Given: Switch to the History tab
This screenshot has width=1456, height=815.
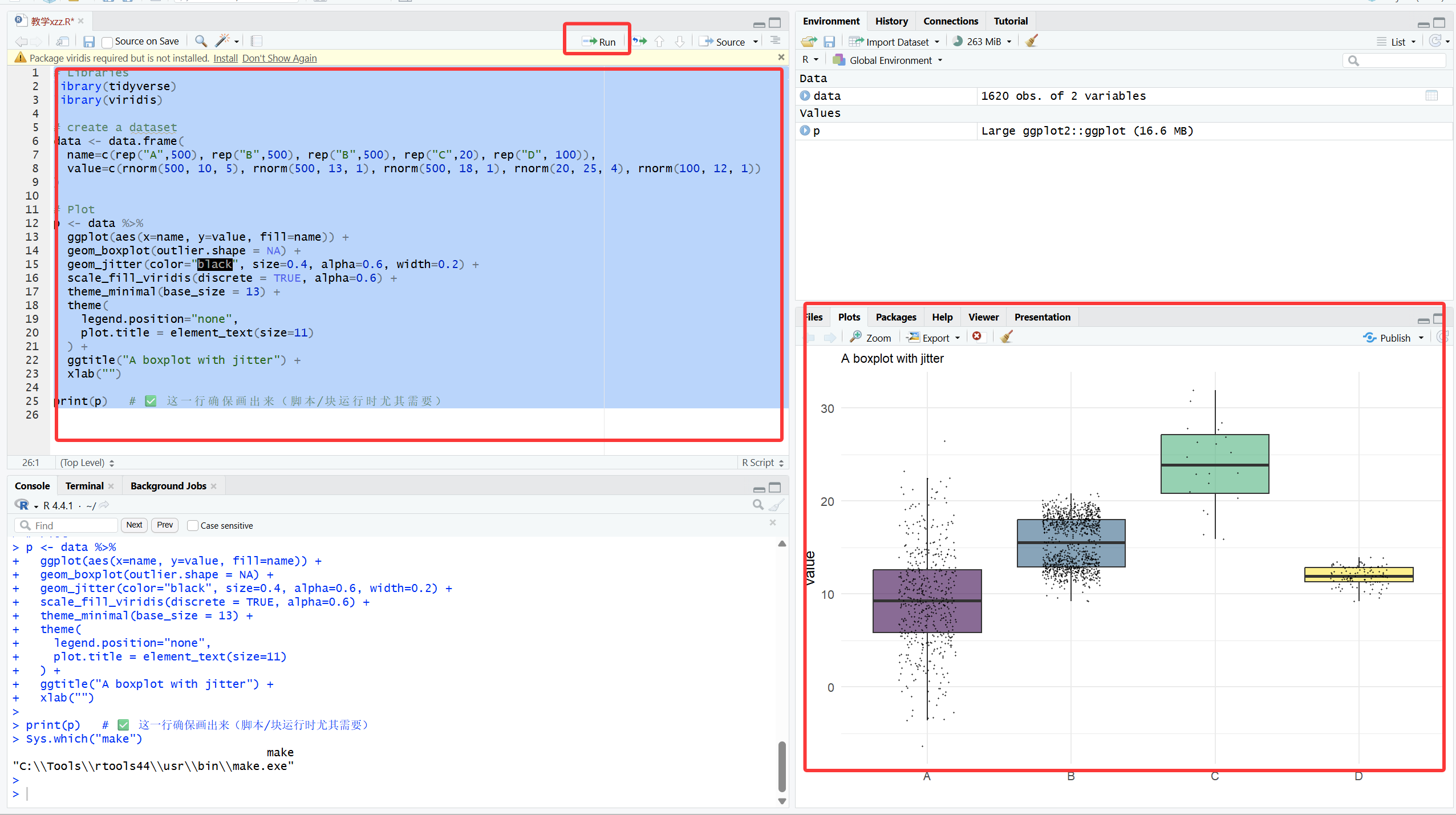Looking at the screenshot, I should [891, 21].
